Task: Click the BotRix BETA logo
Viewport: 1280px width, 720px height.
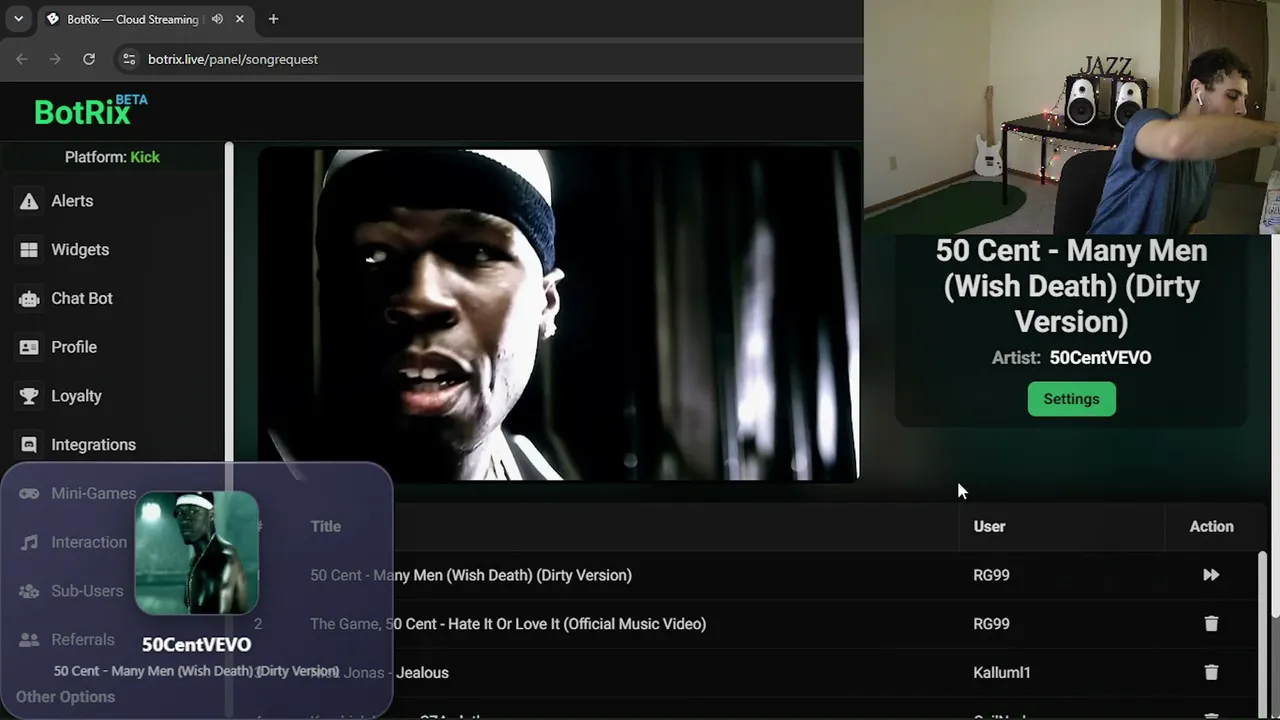Action: pyautogui.click(x=91, y=111)
